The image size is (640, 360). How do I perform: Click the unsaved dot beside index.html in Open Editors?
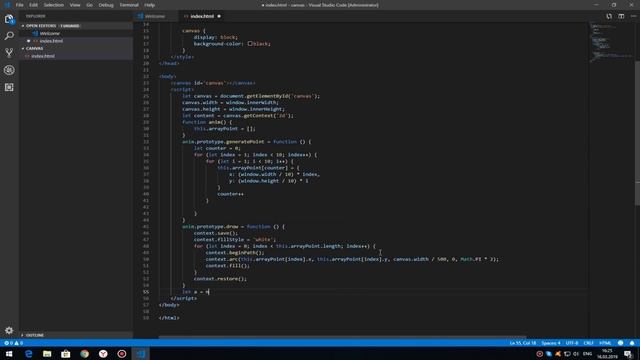pos(29,41)
